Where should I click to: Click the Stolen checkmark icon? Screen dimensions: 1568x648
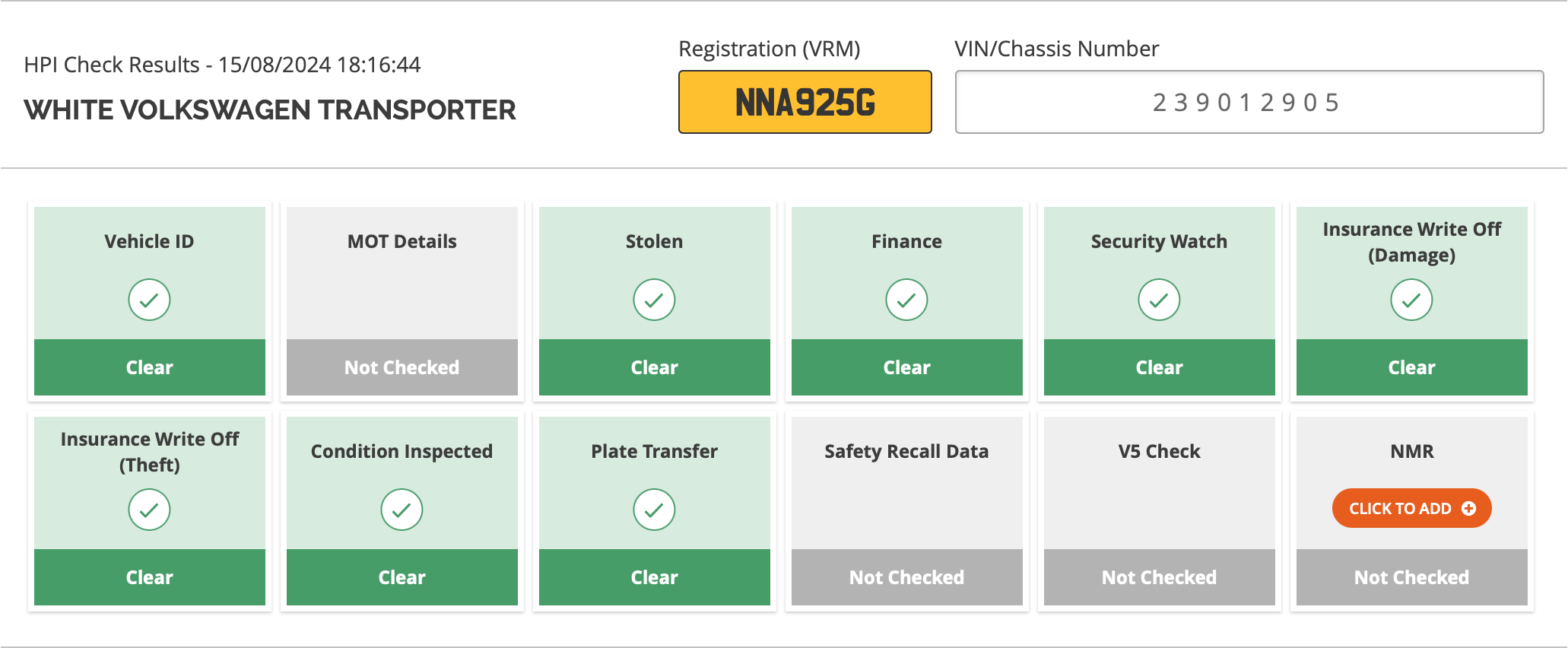point(654,300)
